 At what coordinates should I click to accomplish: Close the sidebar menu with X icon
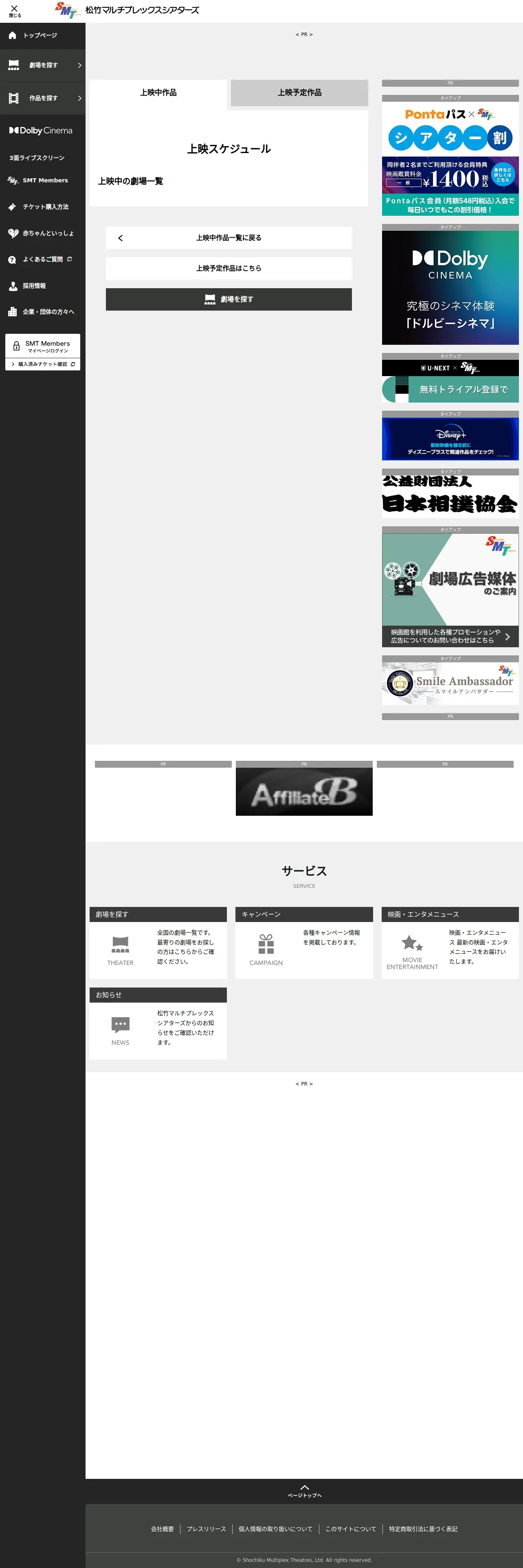(15, 9)
